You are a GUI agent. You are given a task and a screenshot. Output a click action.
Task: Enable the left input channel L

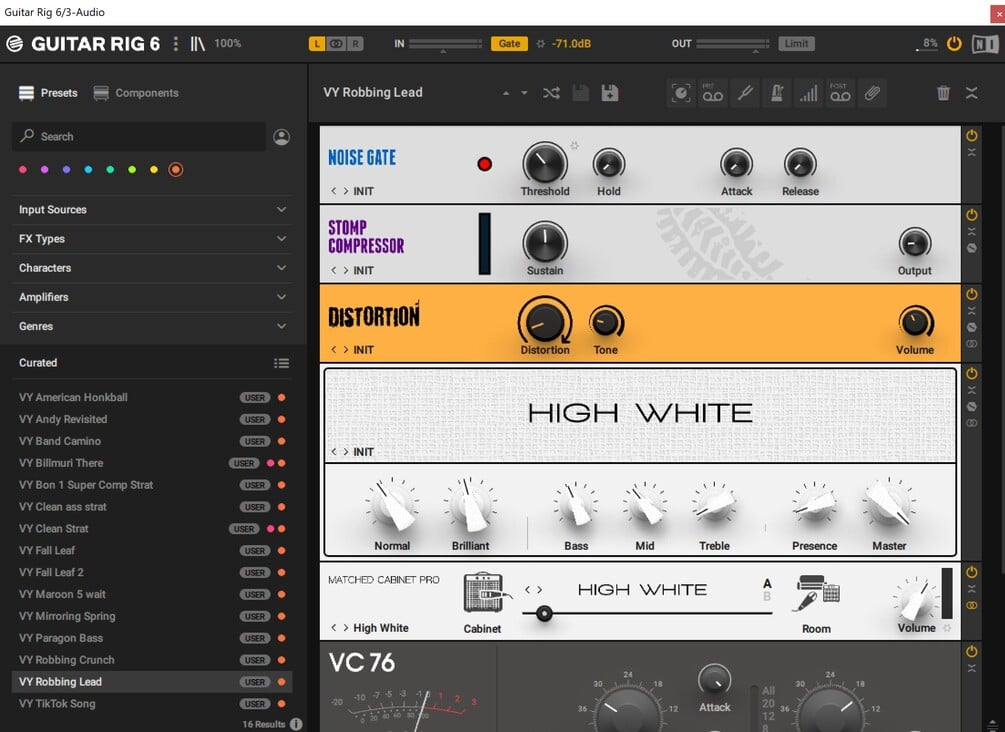317,44
